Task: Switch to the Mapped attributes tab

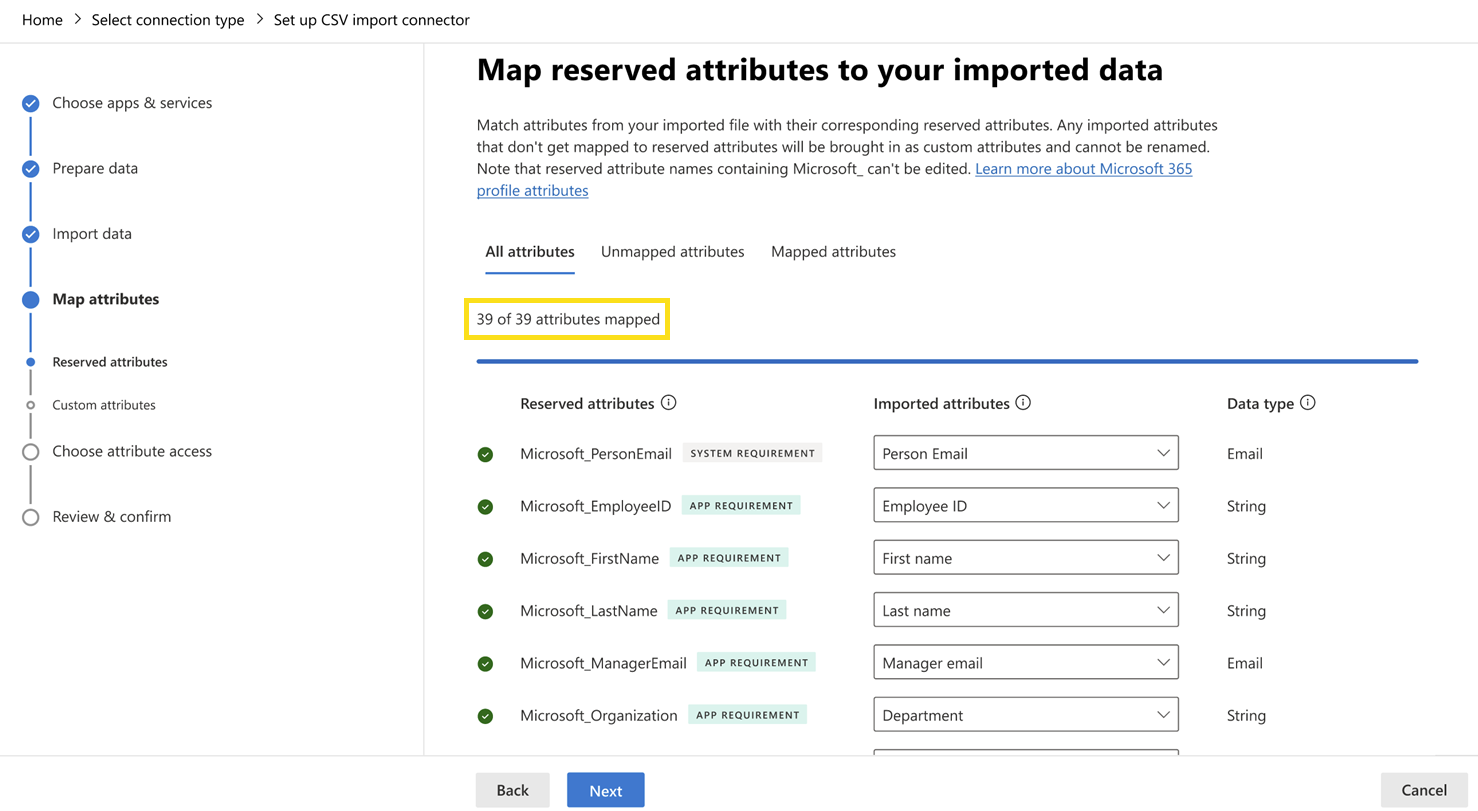Action: click(x=833, y=251)
